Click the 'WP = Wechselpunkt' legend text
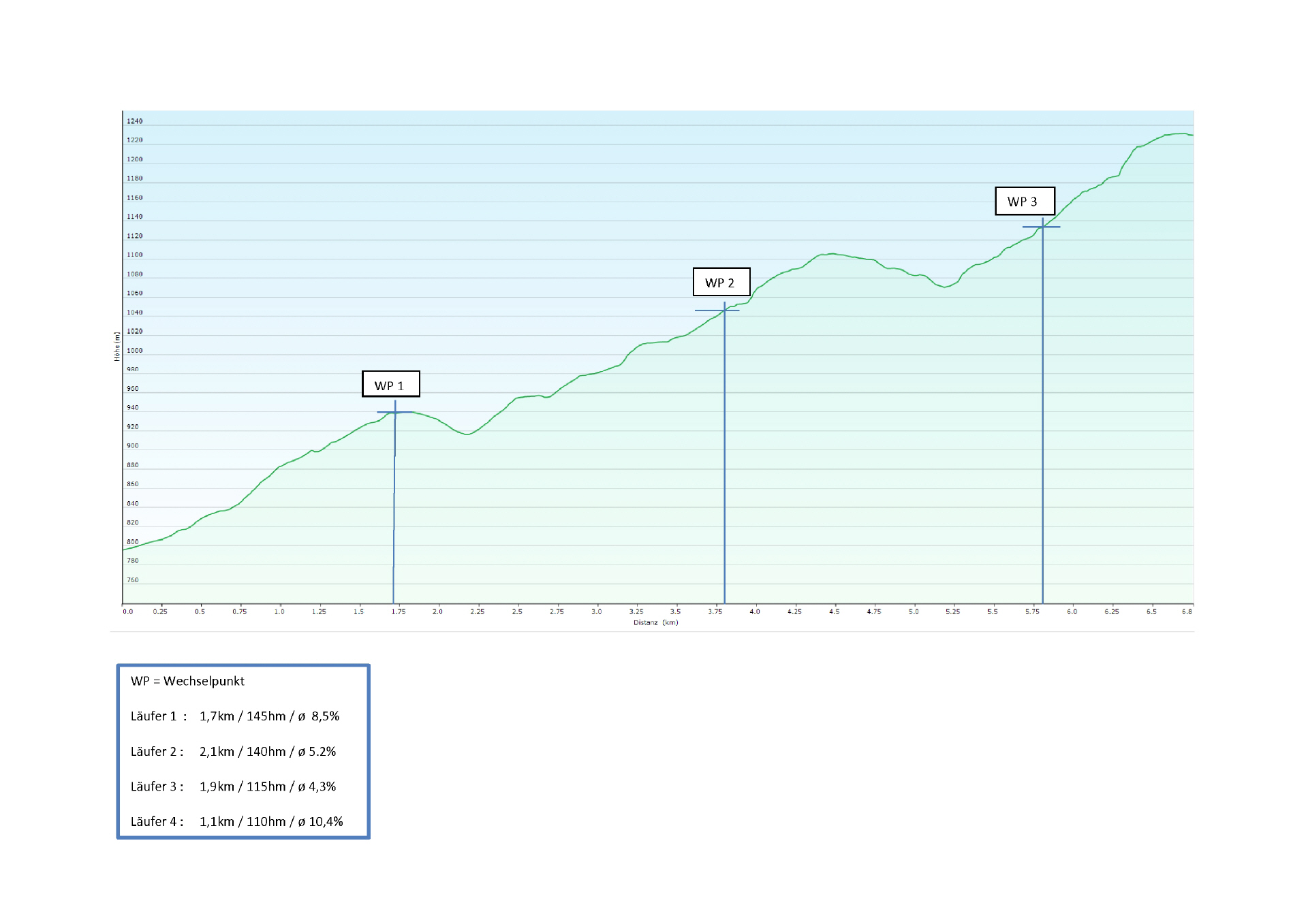 (187, 681)
